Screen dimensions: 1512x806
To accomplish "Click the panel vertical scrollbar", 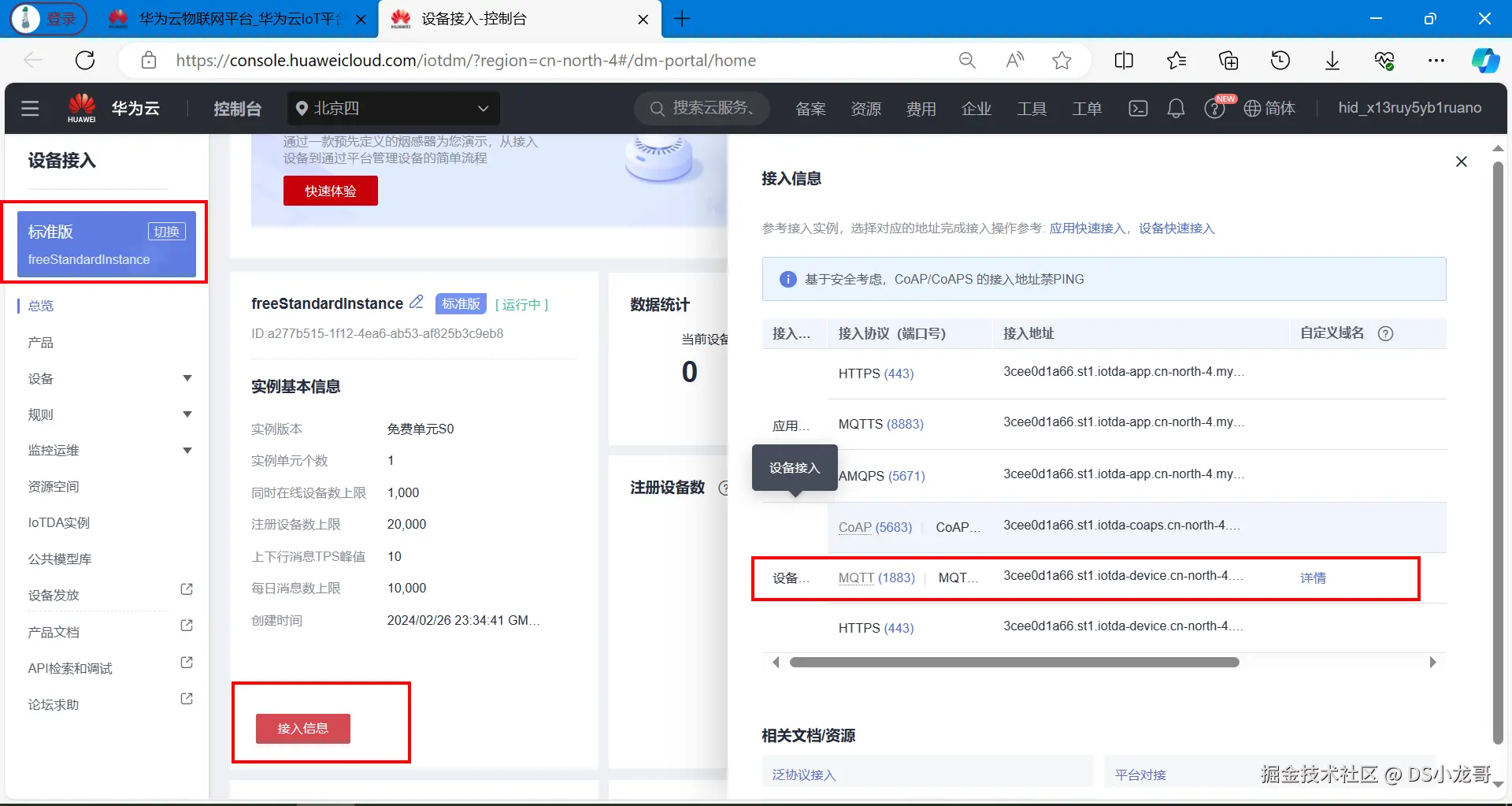I will 1498,453.
